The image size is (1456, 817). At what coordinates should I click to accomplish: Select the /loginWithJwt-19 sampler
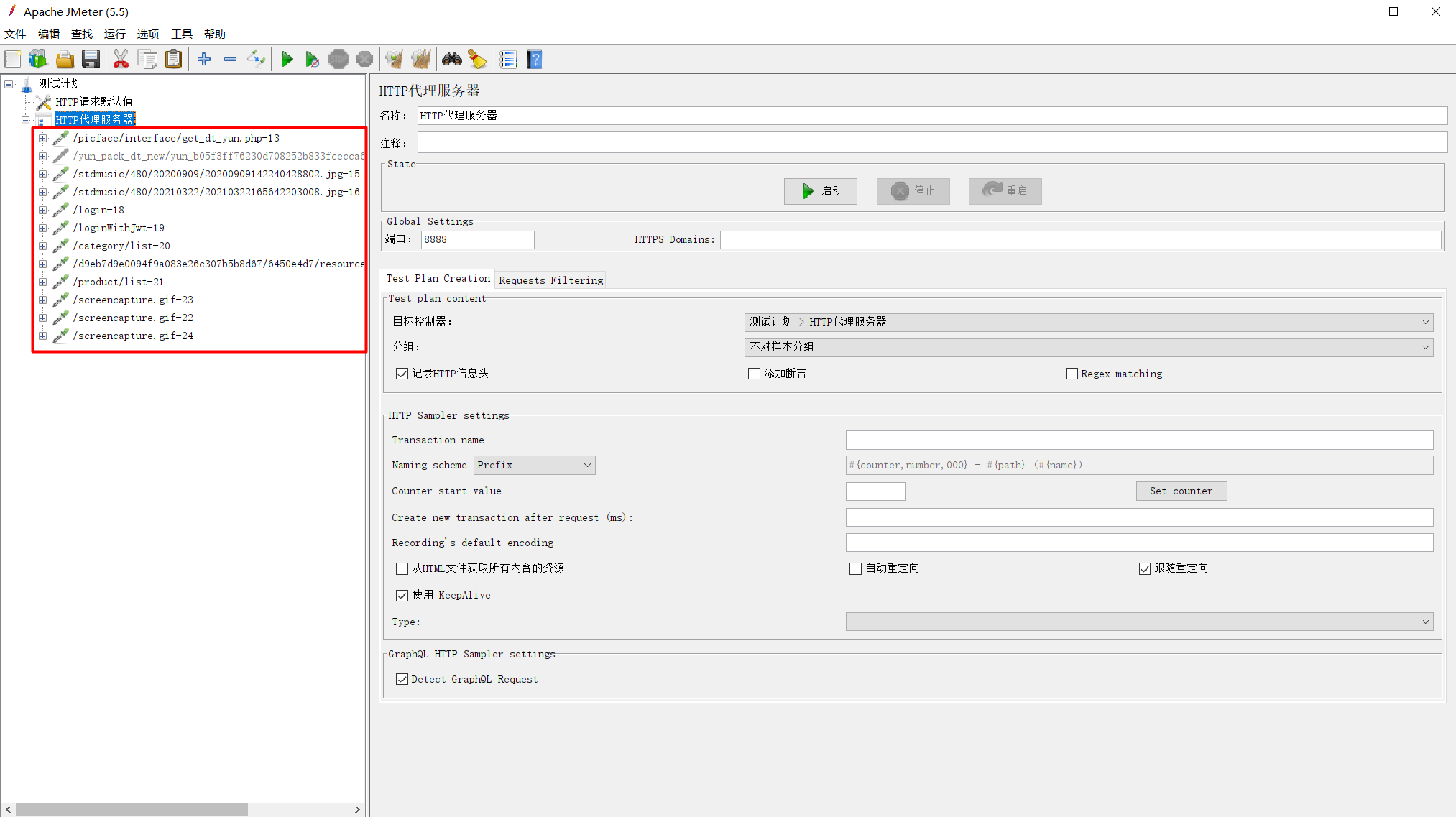[x=119, y=228]
